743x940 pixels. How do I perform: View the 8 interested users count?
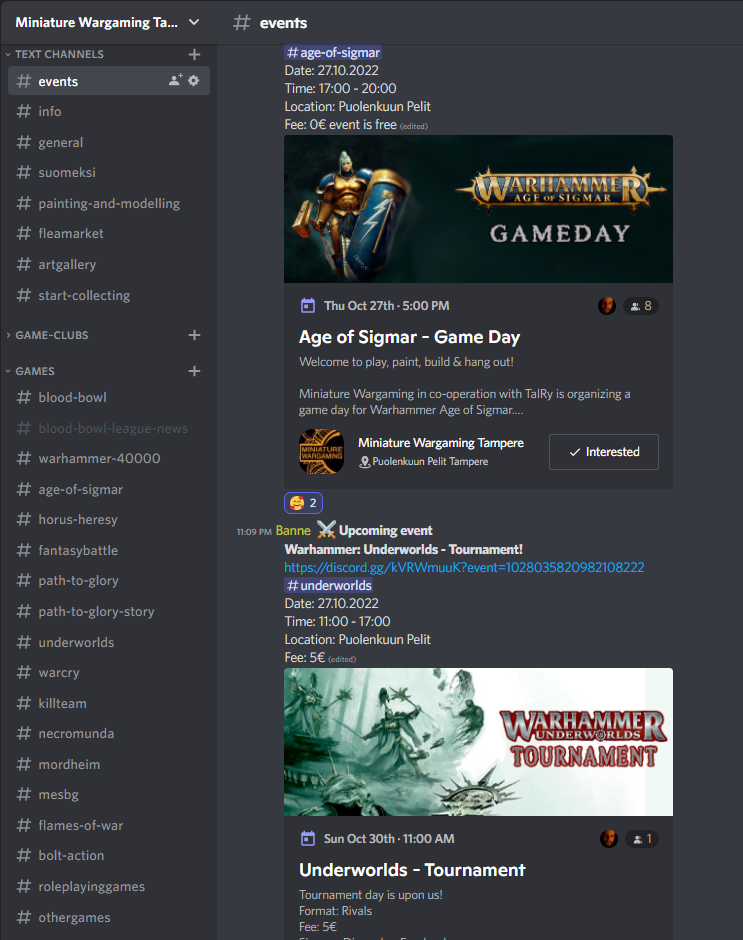click(x=641, y=306)
